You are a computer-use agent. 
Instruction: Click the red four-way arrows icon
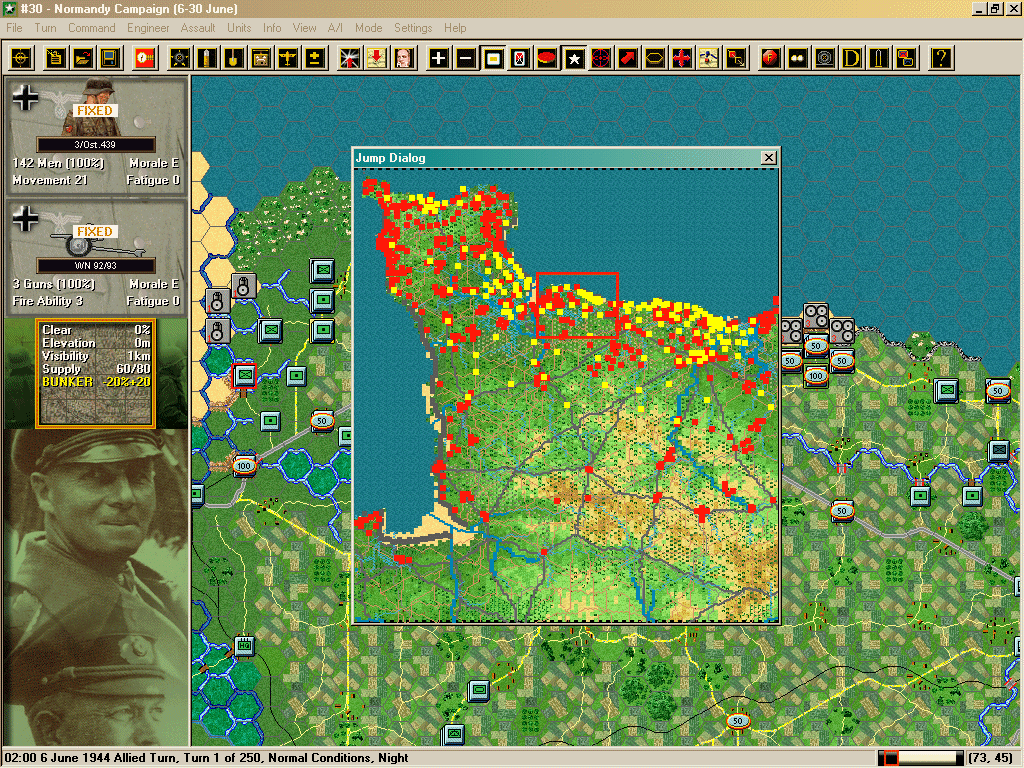[681, 58]
